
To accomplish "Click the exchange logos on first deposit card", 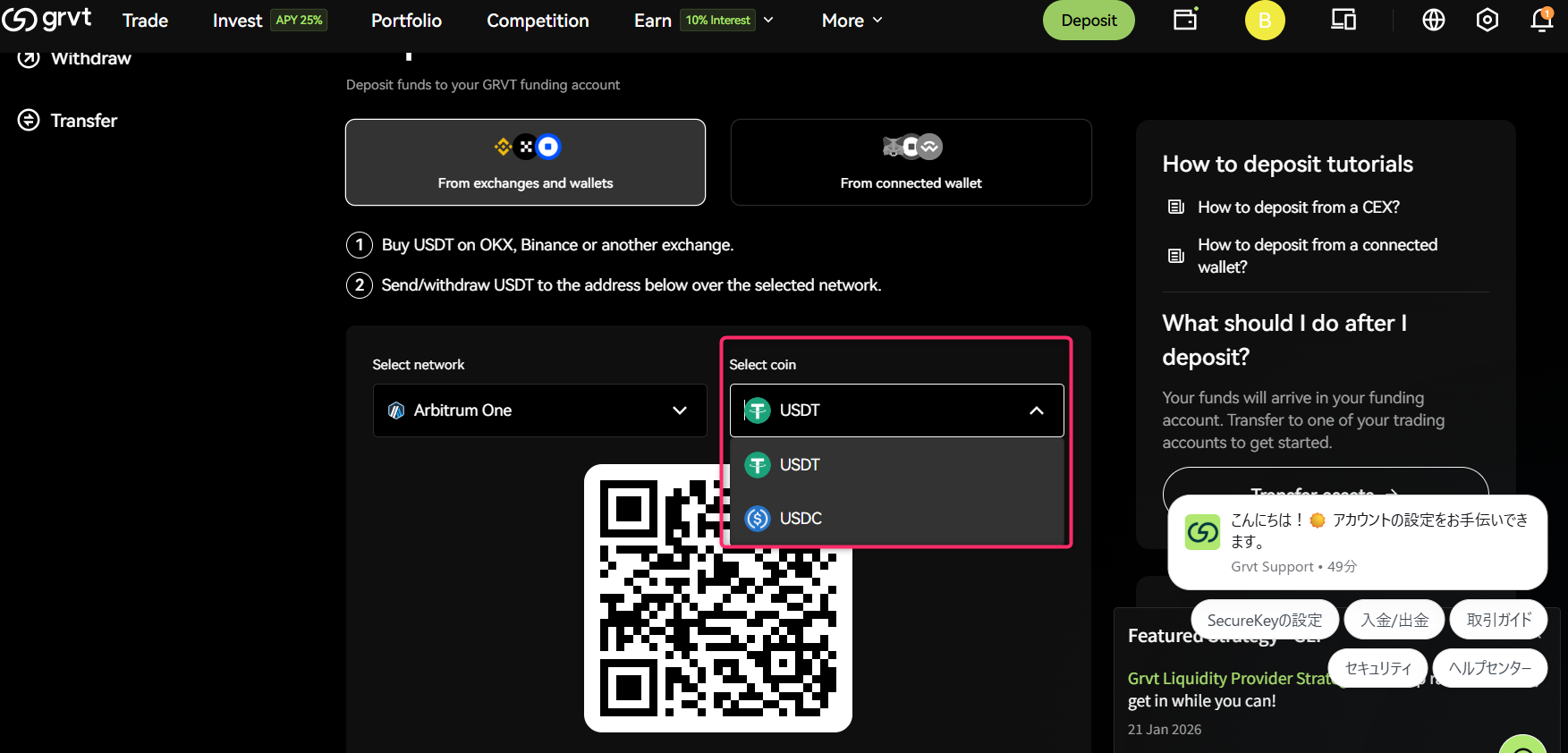I will tap(527, 147).
